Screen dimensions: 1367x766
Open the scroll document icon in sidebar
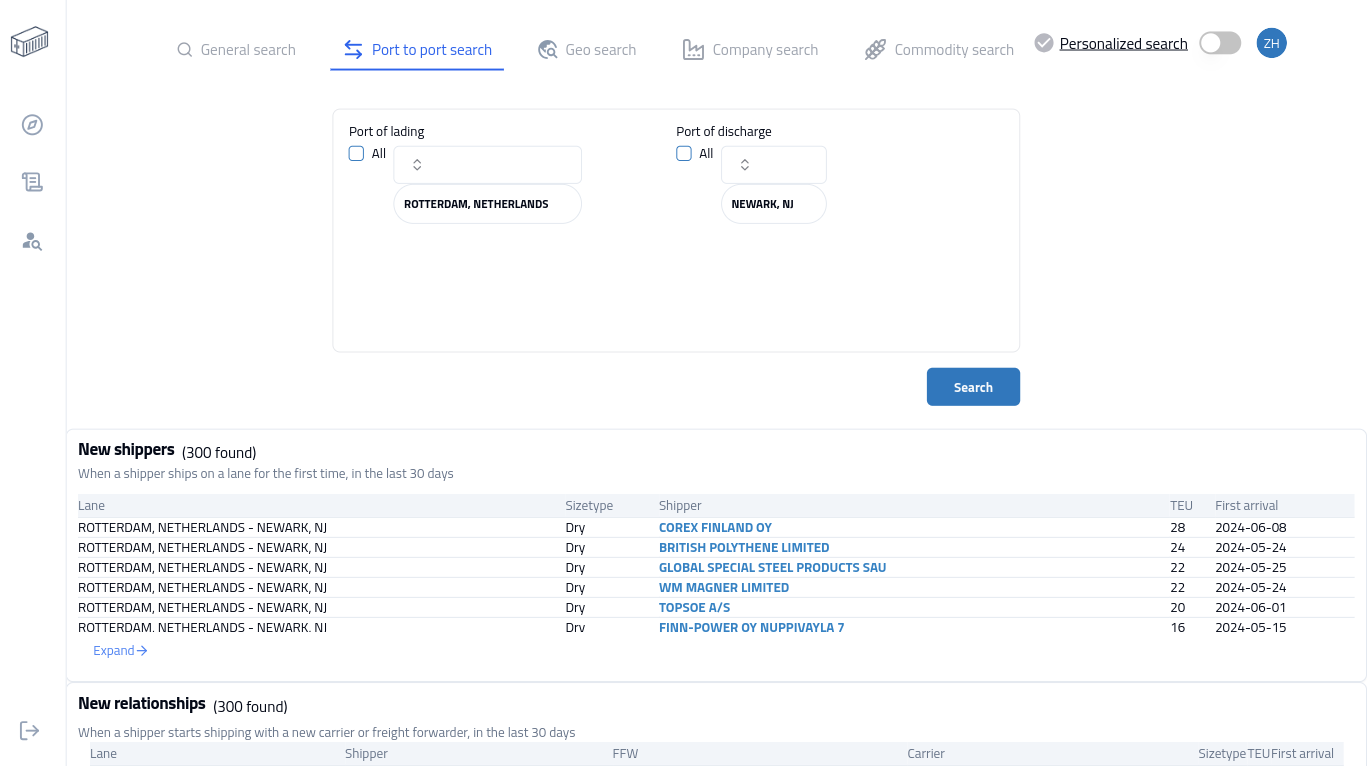tap(32, 182)
